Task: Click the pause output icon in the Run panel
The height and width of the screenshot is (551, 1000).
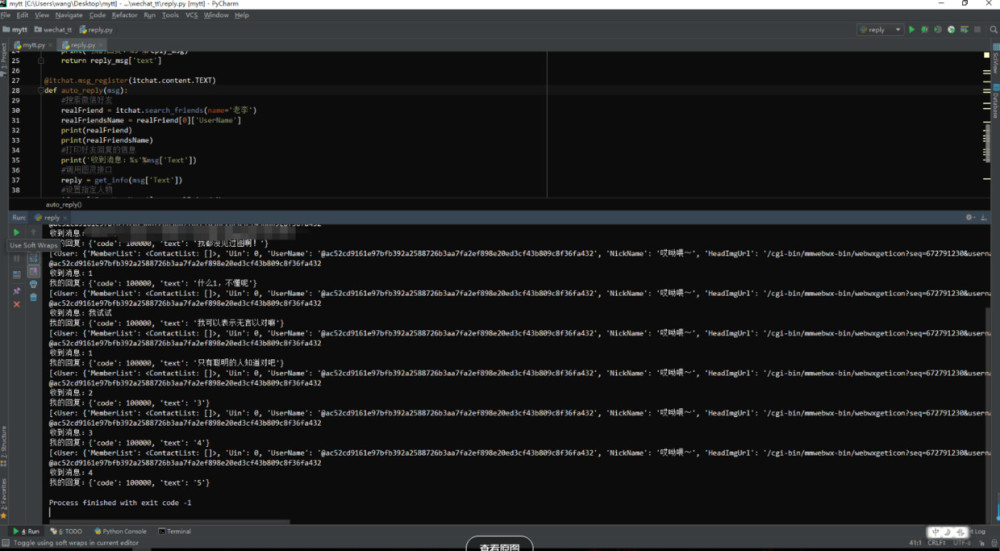Action: pos(17,259)
